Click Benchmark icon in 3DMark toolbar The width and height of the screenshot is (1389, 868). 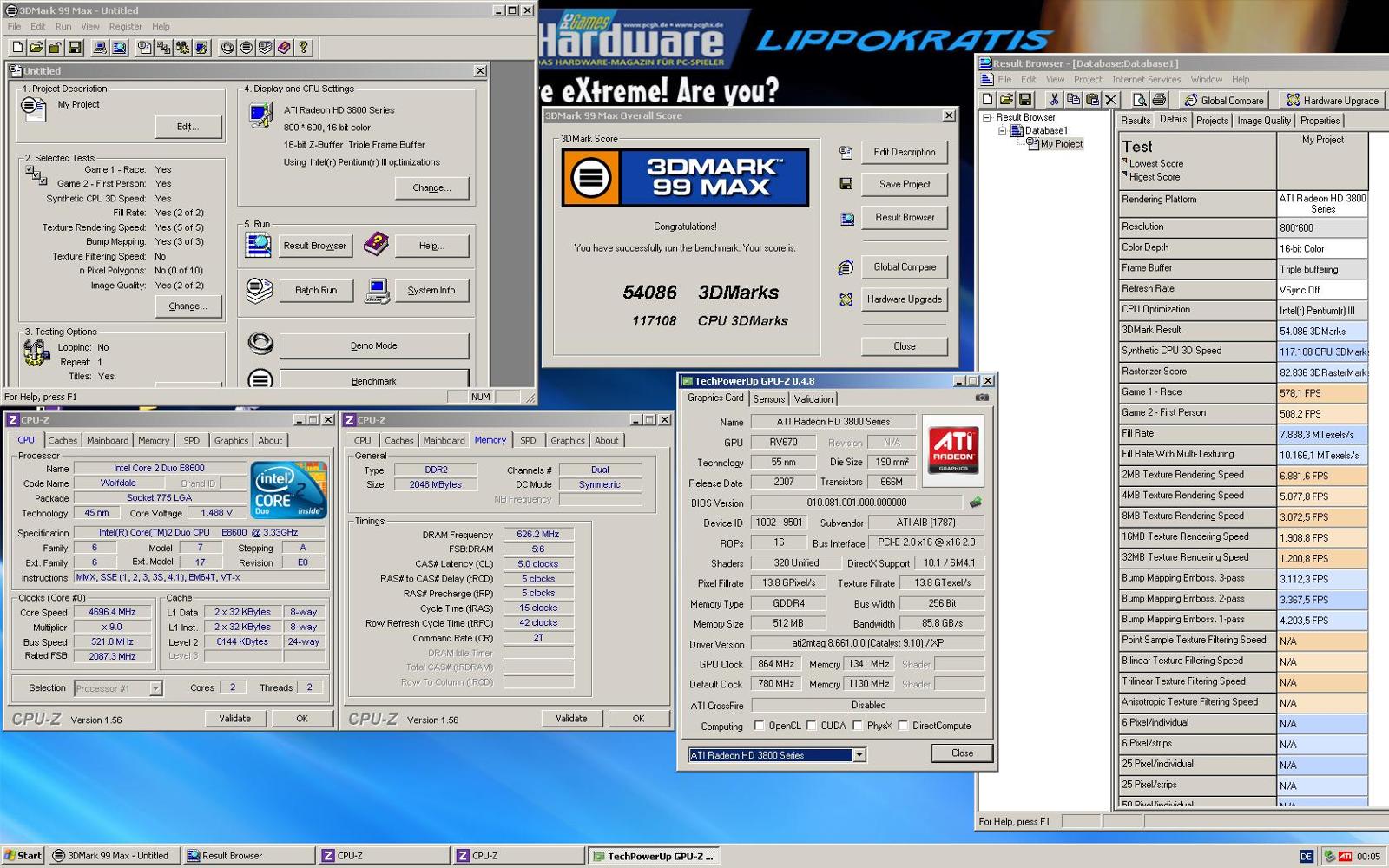tap(246, 48)
